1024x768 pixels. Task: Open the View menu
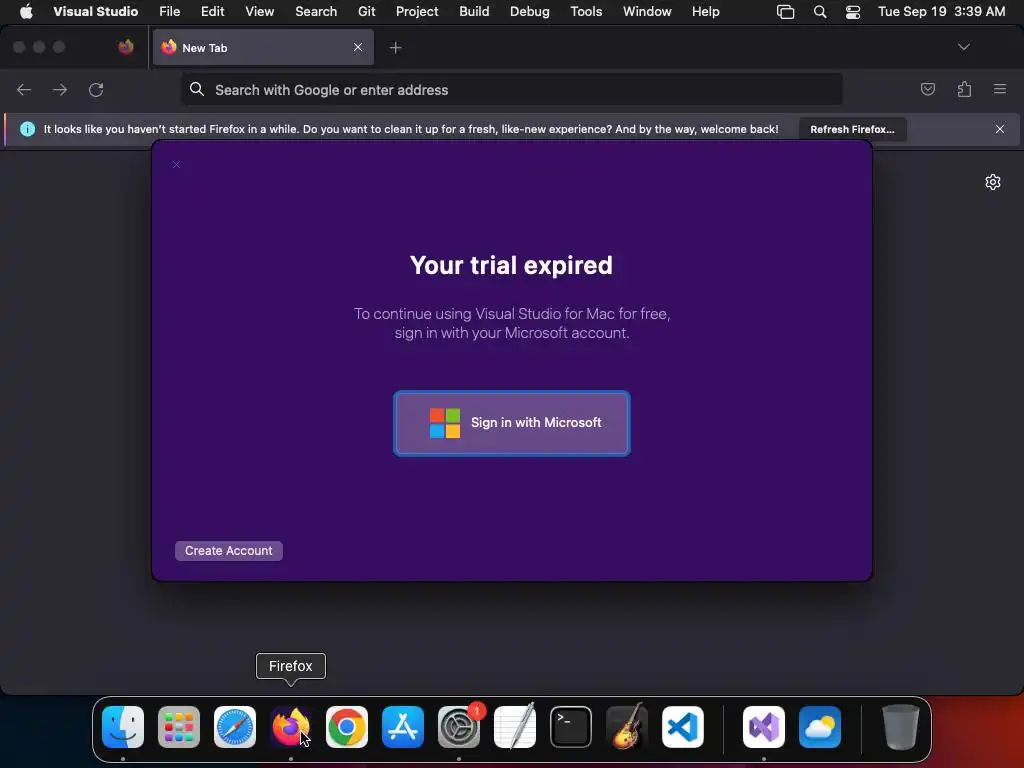[259, 11]
